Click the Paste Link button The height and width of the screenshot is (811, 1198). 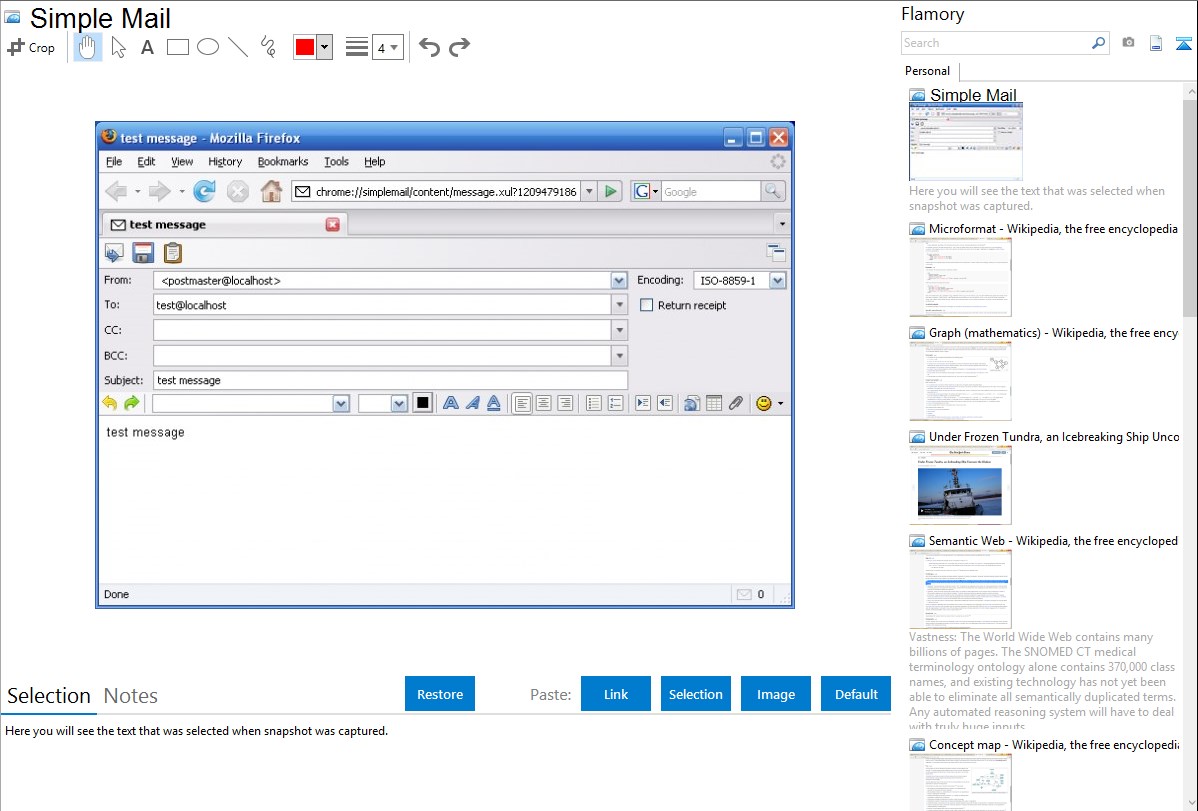pos(616,694)
